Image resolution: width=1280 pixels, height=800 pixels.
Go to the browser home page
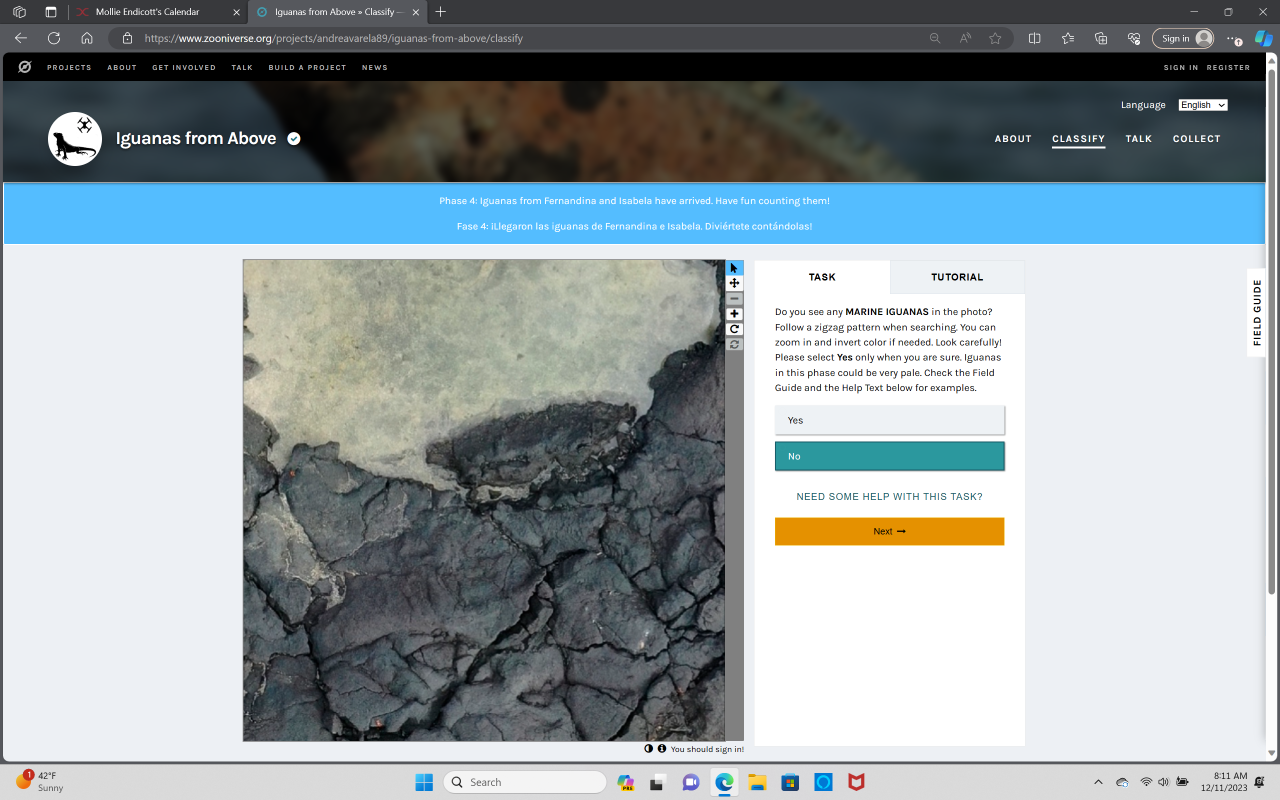tap(87, 38)
